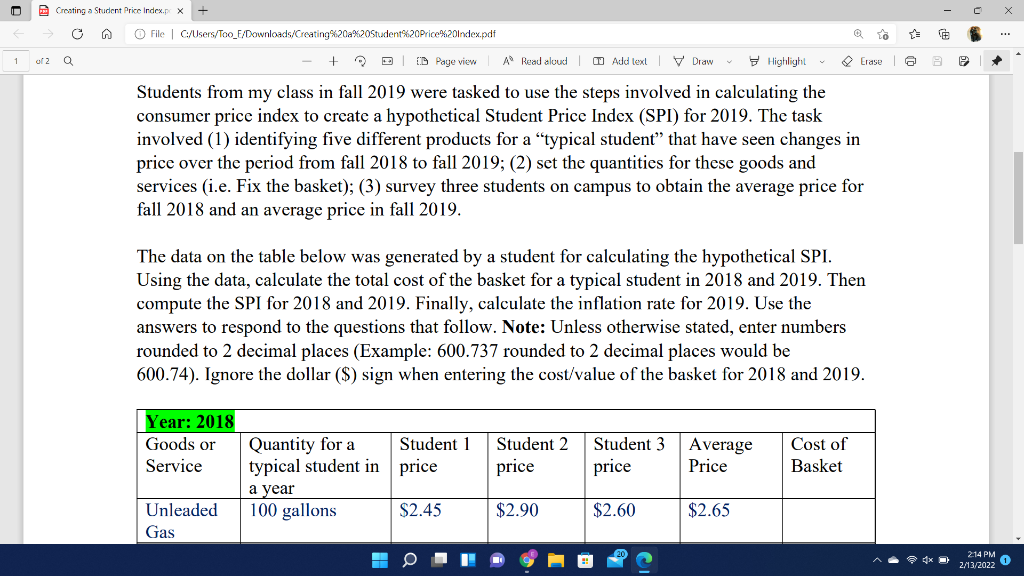Print the PDF document
This screenshot has width=1024, height=576.
coord(910,62)
